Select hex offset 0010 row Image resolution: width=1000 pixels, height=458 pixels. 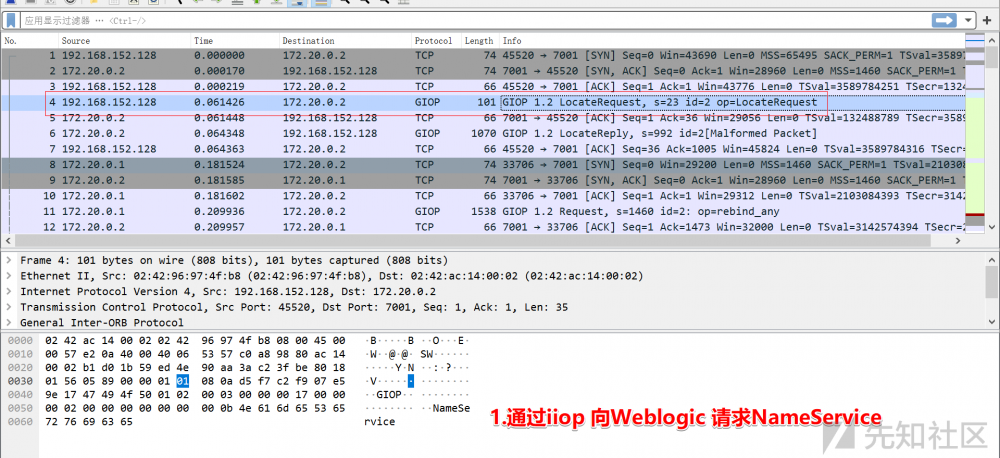point(20,354)
